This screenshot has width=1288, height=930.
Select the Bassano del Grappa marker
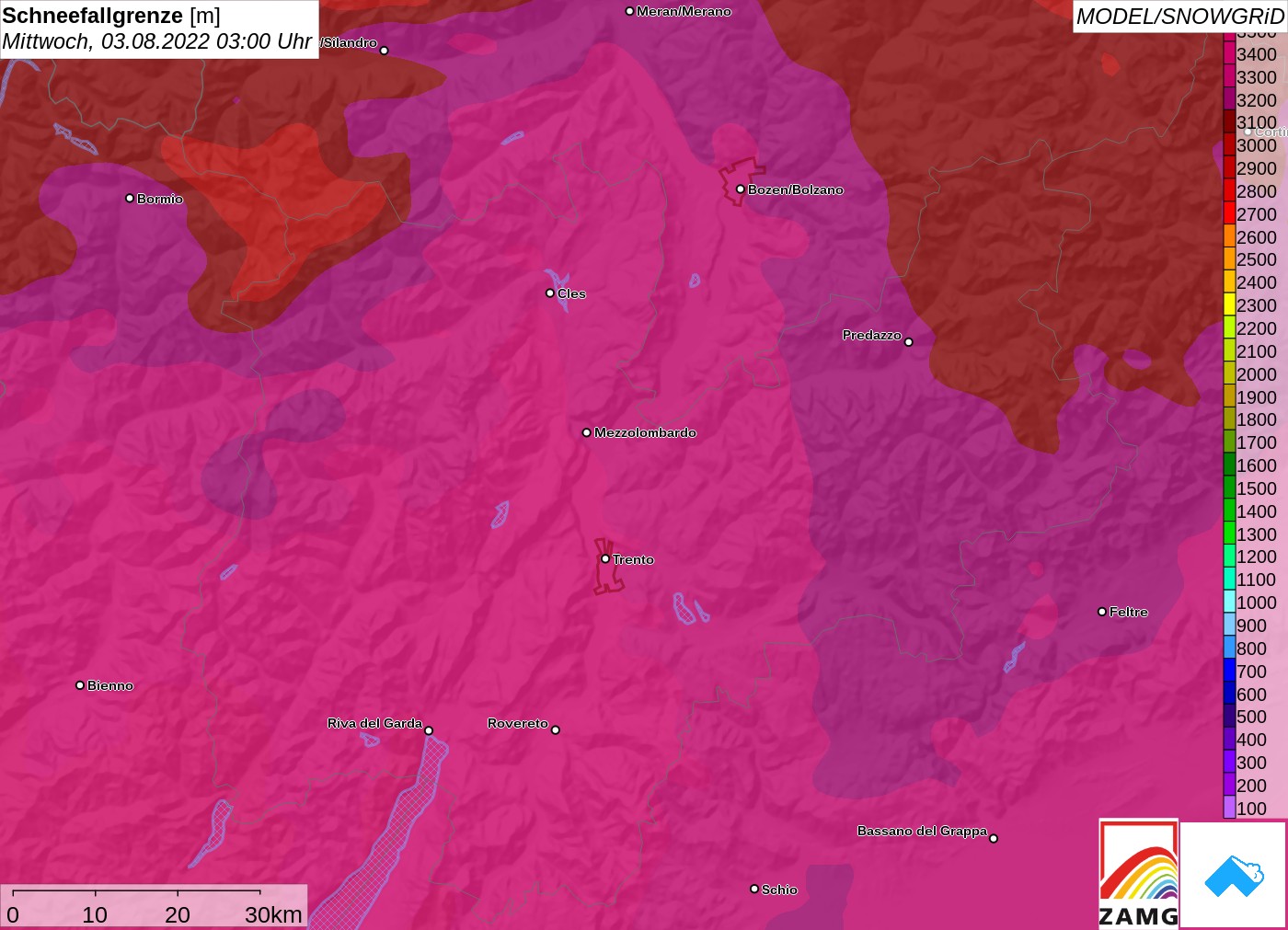pyautogui.click(x=993, y=838)
